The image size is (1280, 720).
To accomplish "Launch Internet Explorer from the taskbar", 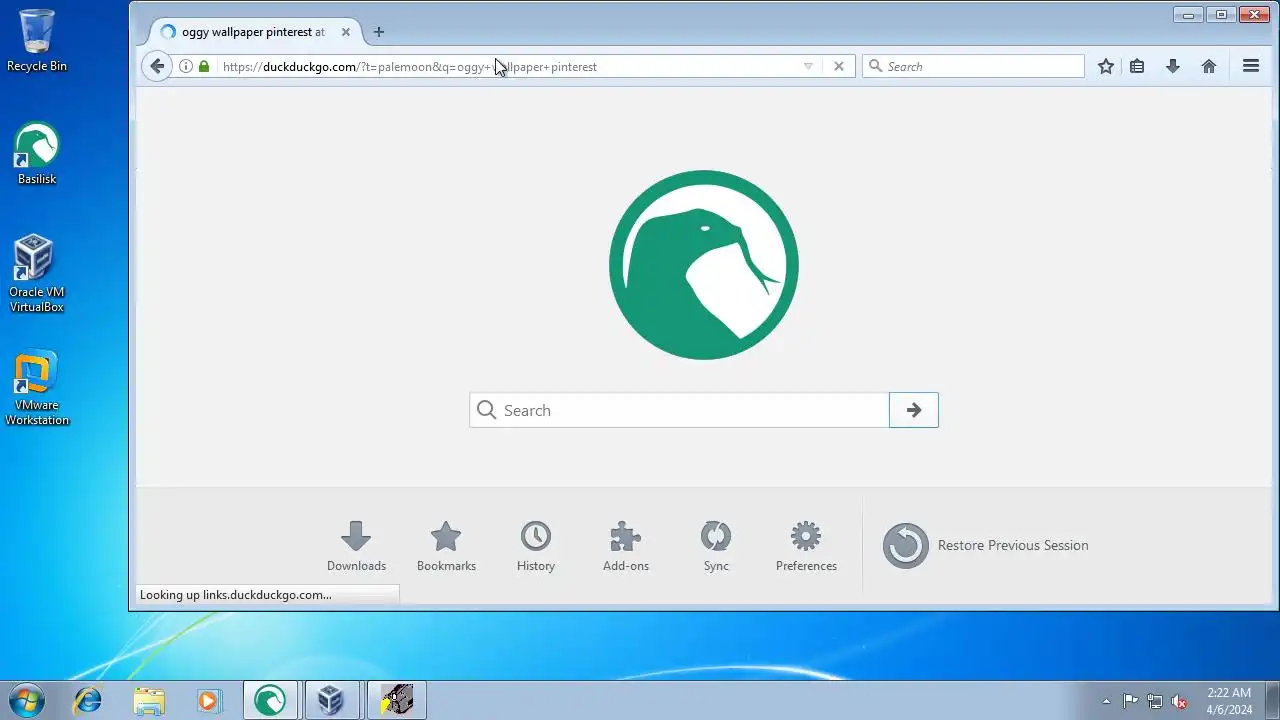I will point(88,700).
